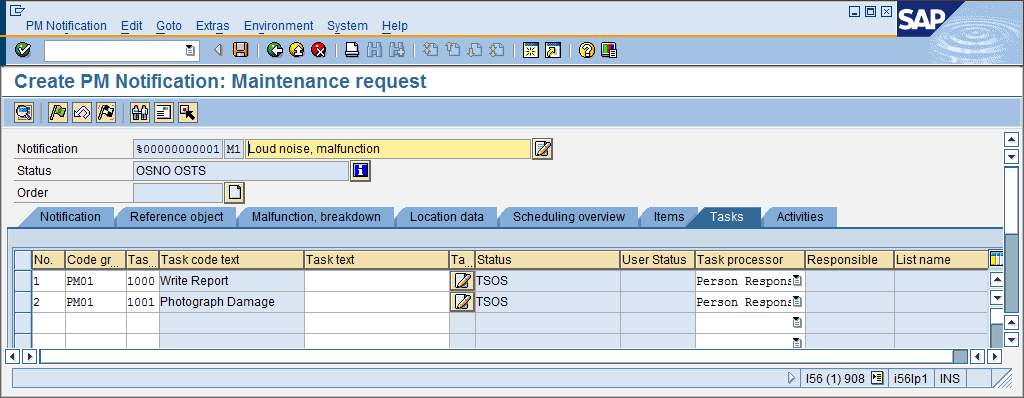The image size is (1024, 398).
Task: Click the Create Order blank page icon
Action: [234, 193]
